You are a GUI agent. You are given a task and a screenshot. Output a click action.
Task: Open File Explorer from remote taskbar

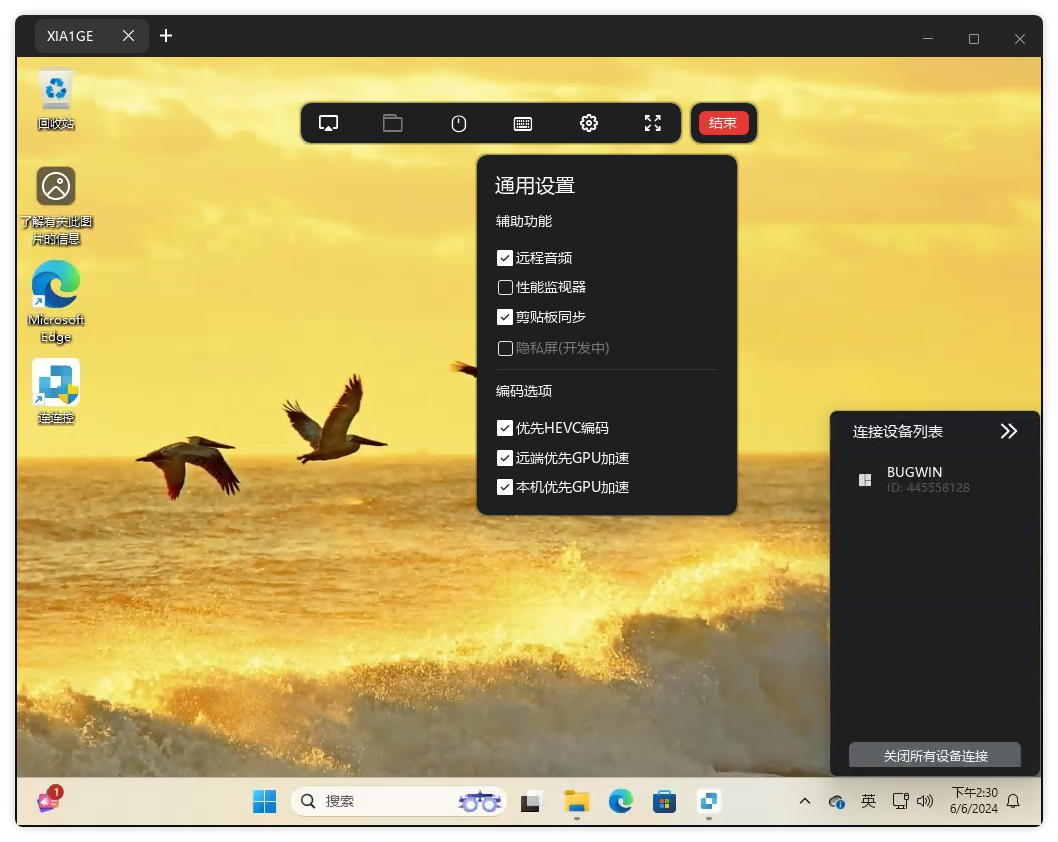coord(577,802)
